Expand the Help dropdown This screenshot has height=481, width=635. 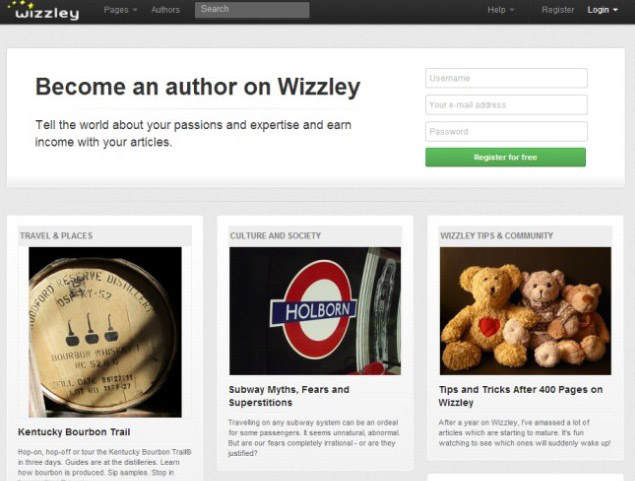point(501,10)
